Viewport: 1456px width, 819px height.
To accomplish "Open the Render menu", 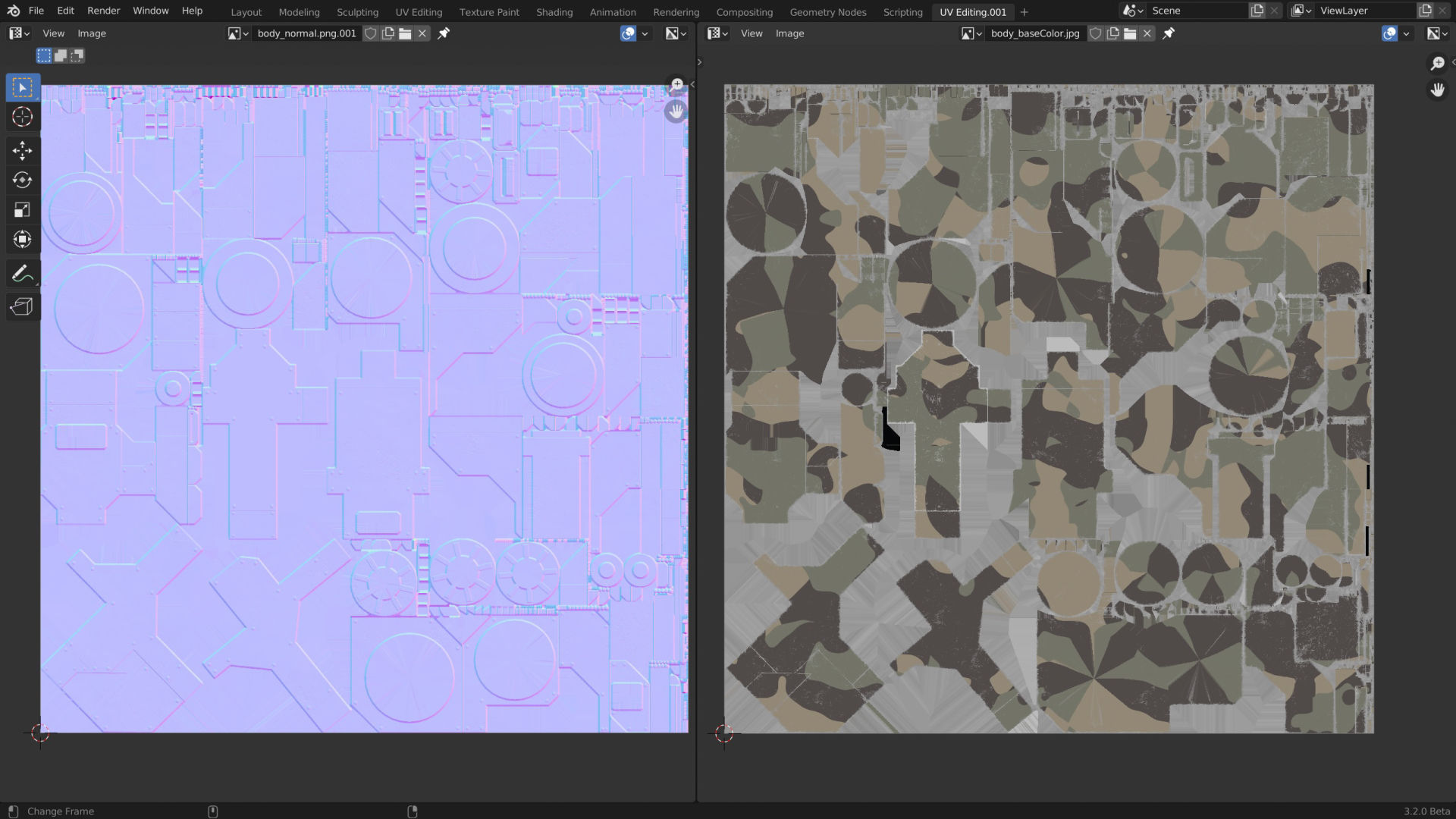I will pos(103,11).
